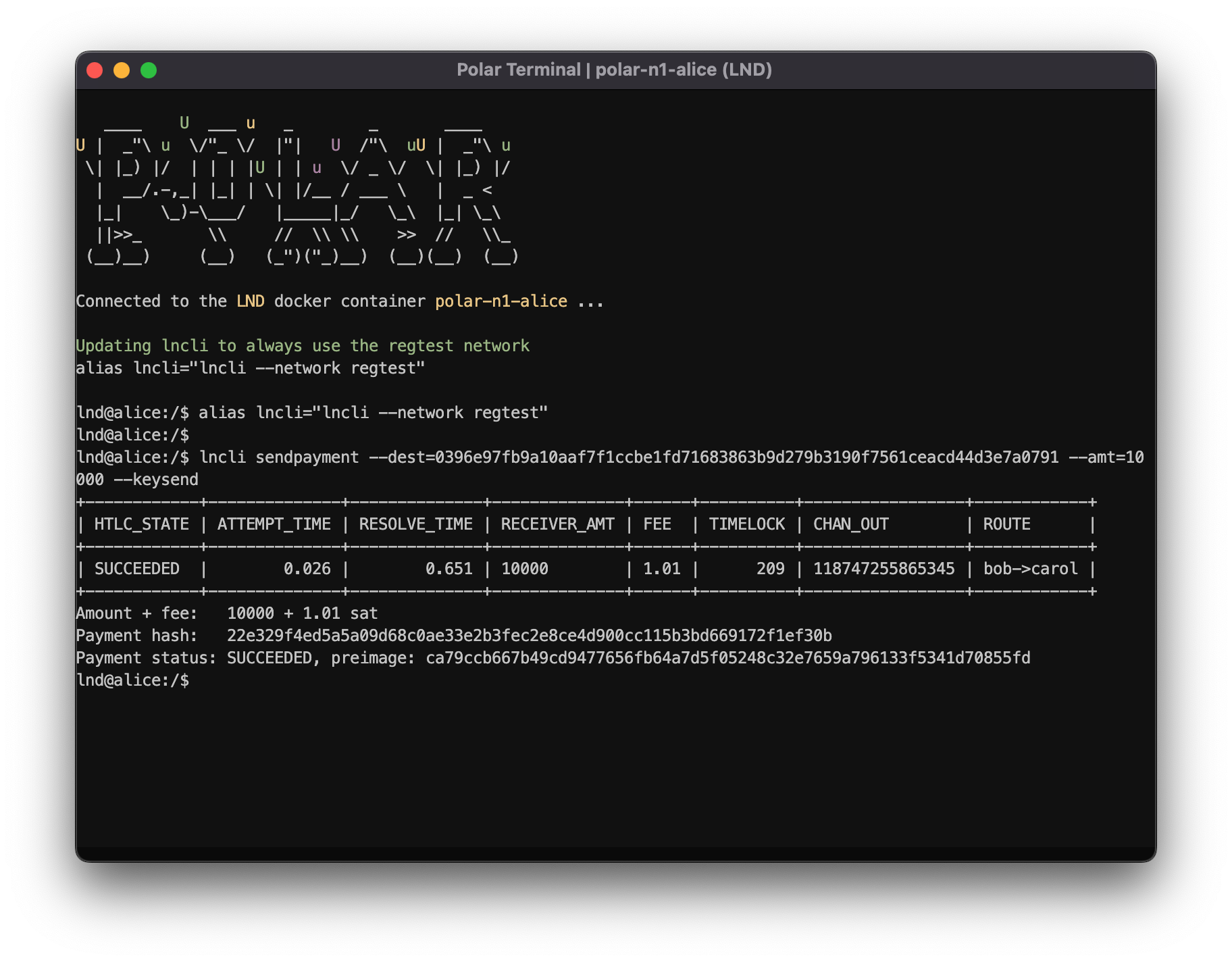Click the '--amt=10' flag at line end
Image resolution: width=1232 pixels, height=962 pixels.
(x=1106, y=457)
